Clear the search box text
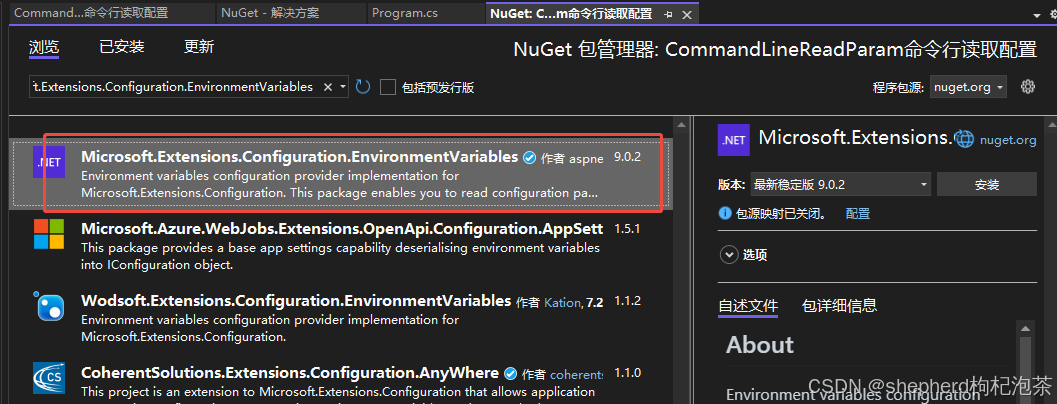This screenshot has width=1057, height=404. coord(328,87)
